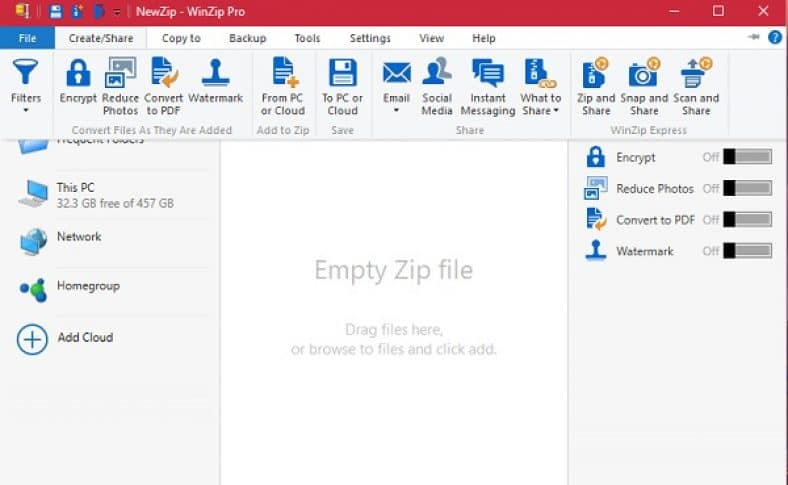Click 'Drag files here,' text
This screenshot has width=788, height=485.
click(x=393, y=330)
